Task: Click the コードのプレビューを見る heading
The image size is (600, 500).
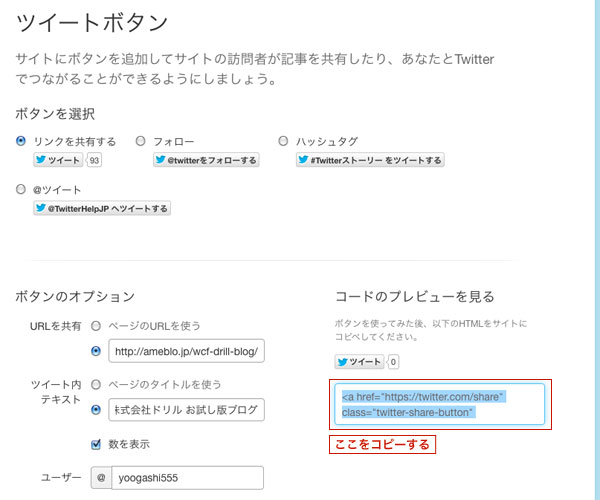Action: pyautogui.click(x=415, y=296)
